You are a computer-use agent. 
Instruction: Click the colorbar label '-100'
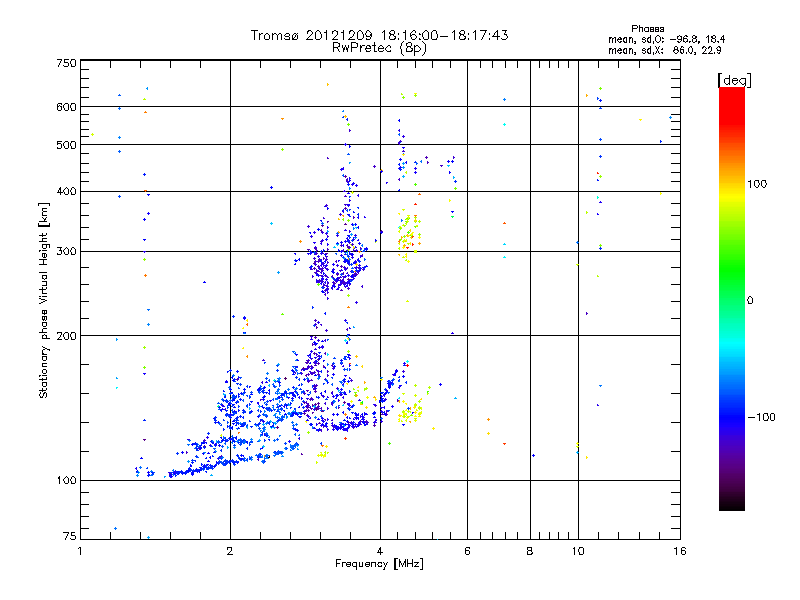[x=761, y=417]
